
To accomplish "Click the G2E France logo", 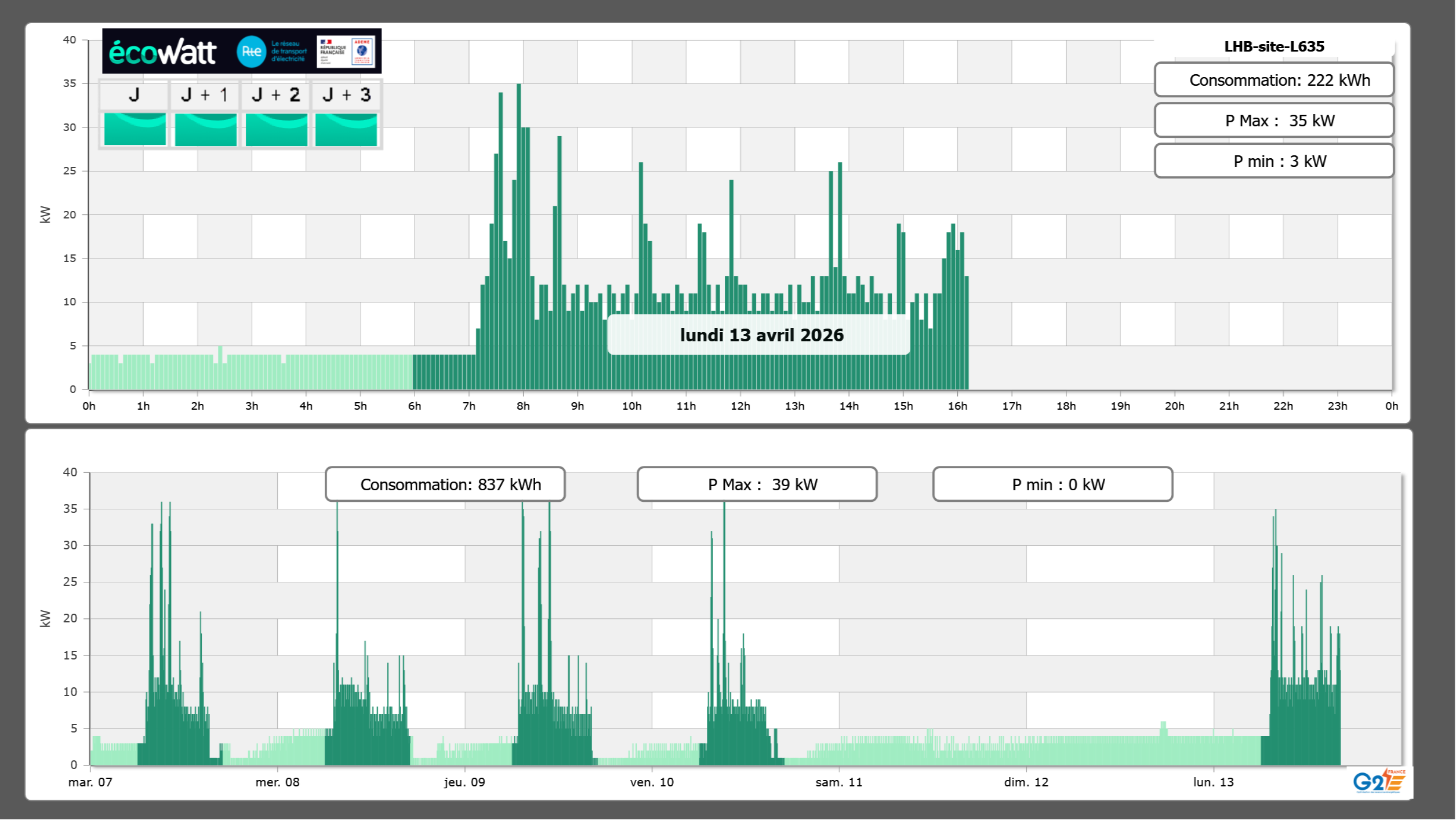I will [1379, 781].
